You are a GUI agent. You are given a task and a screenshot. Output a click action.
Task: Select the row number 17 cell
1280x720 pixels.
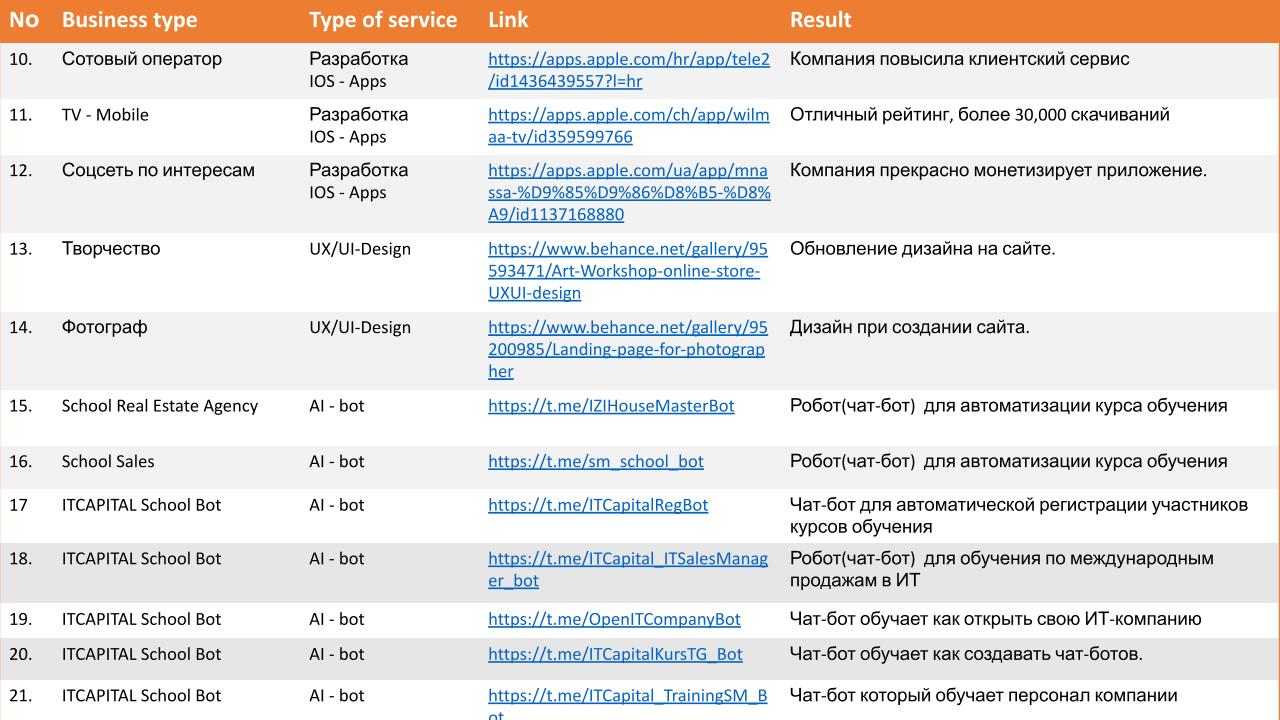[18, 505]
